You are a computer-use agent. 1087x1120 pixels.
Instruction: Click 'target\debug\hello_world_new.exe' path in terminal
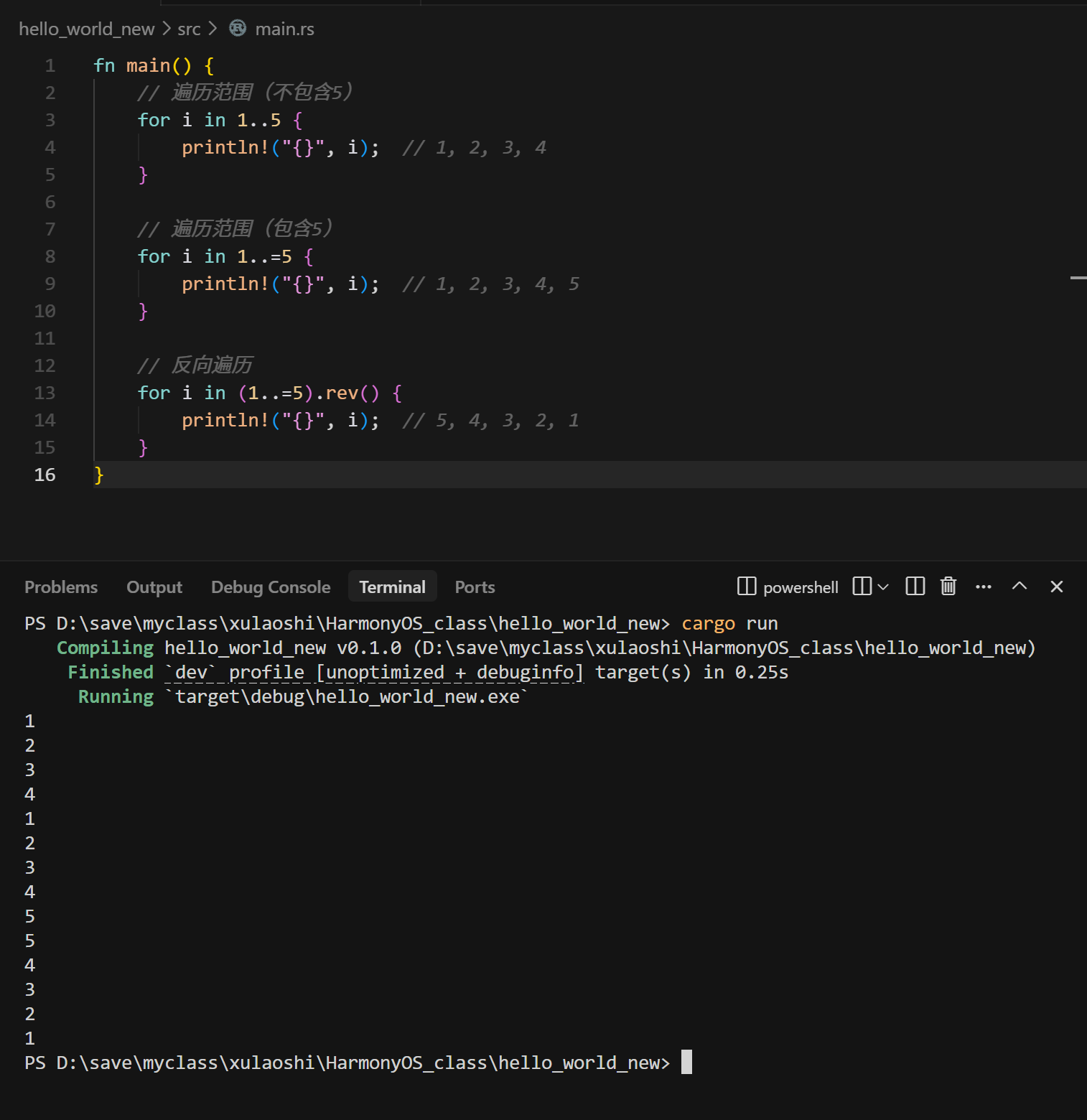click(347, 696)
